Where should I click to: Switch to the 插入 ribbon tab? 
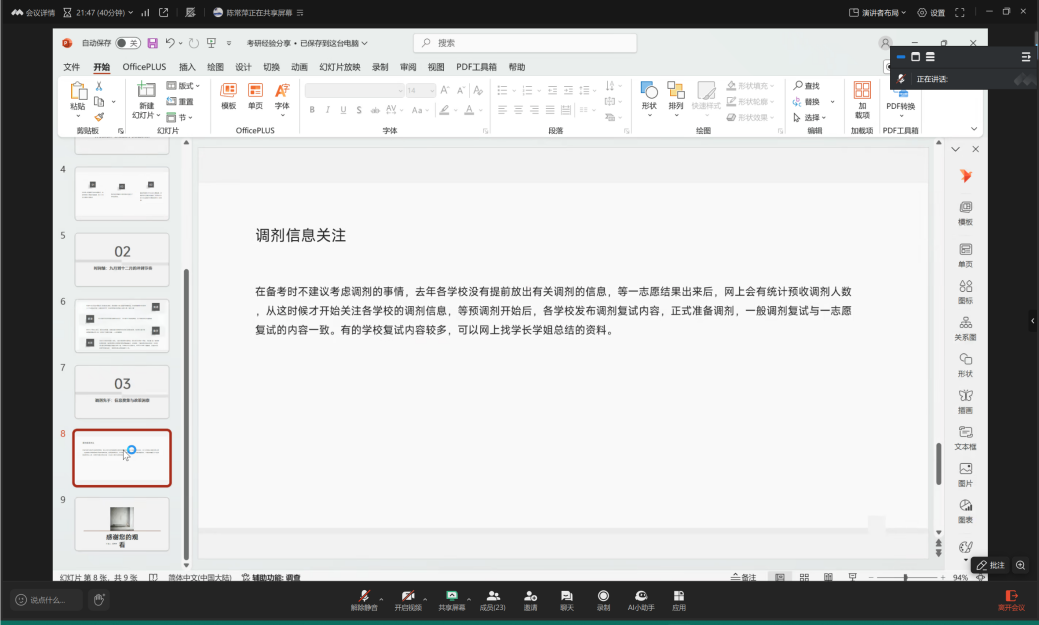click(x=187, y=67)
